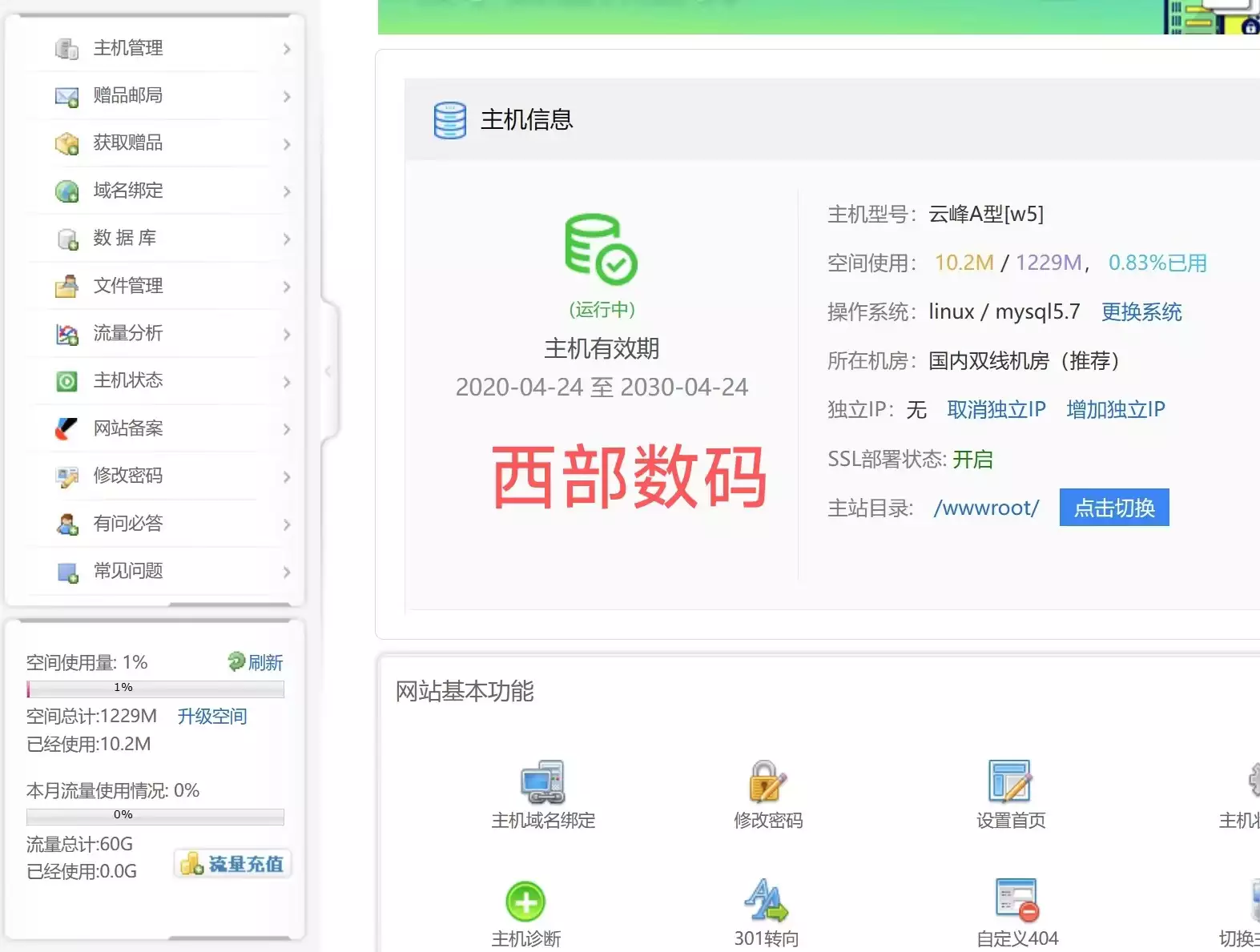The width and height of the screenshot is (1260, 952).
Task: Click the 主机诊断 label text
Action: tap(525, 939)
